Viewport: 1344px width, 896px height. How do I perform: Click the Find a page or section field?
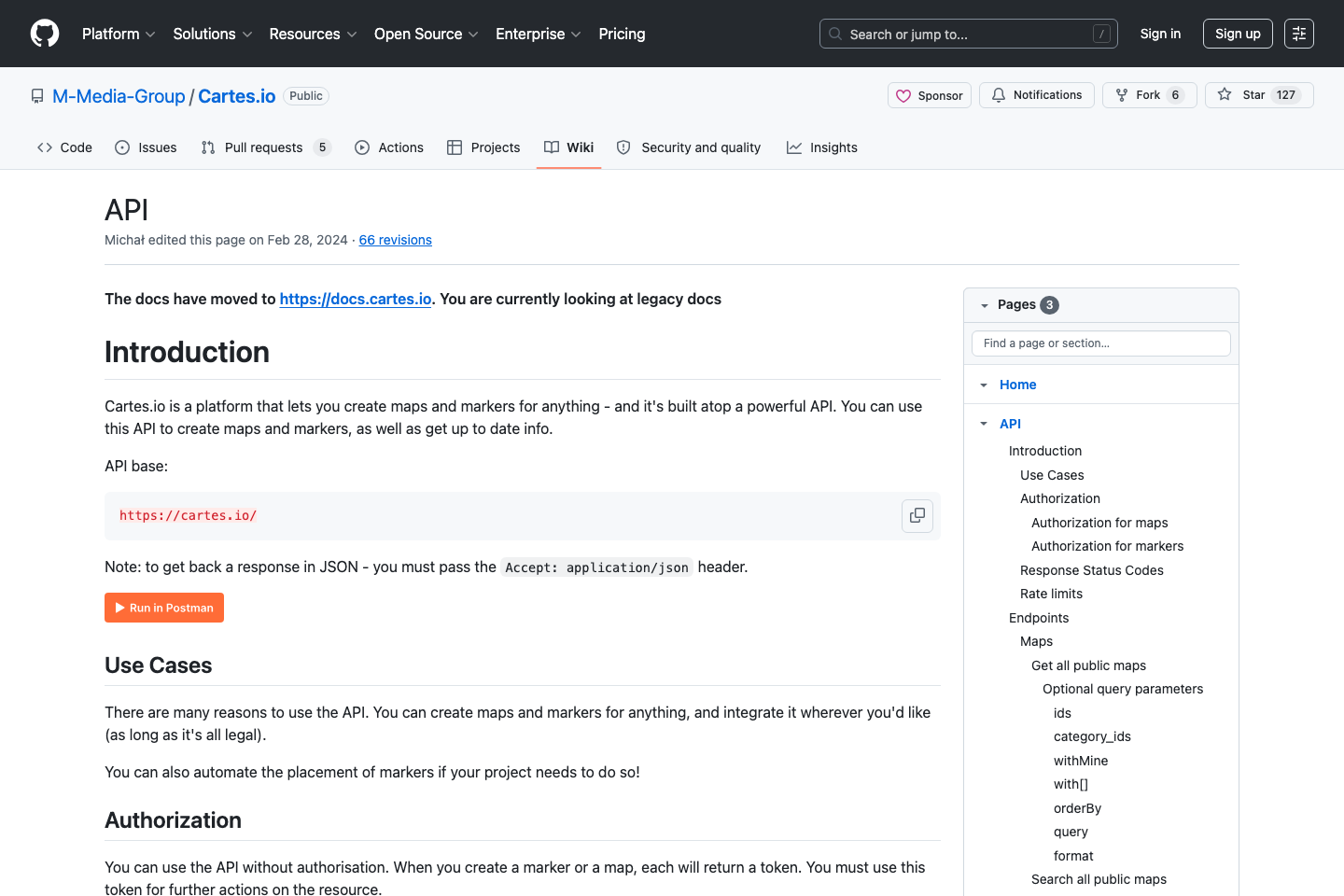[x=1100, y=343]
